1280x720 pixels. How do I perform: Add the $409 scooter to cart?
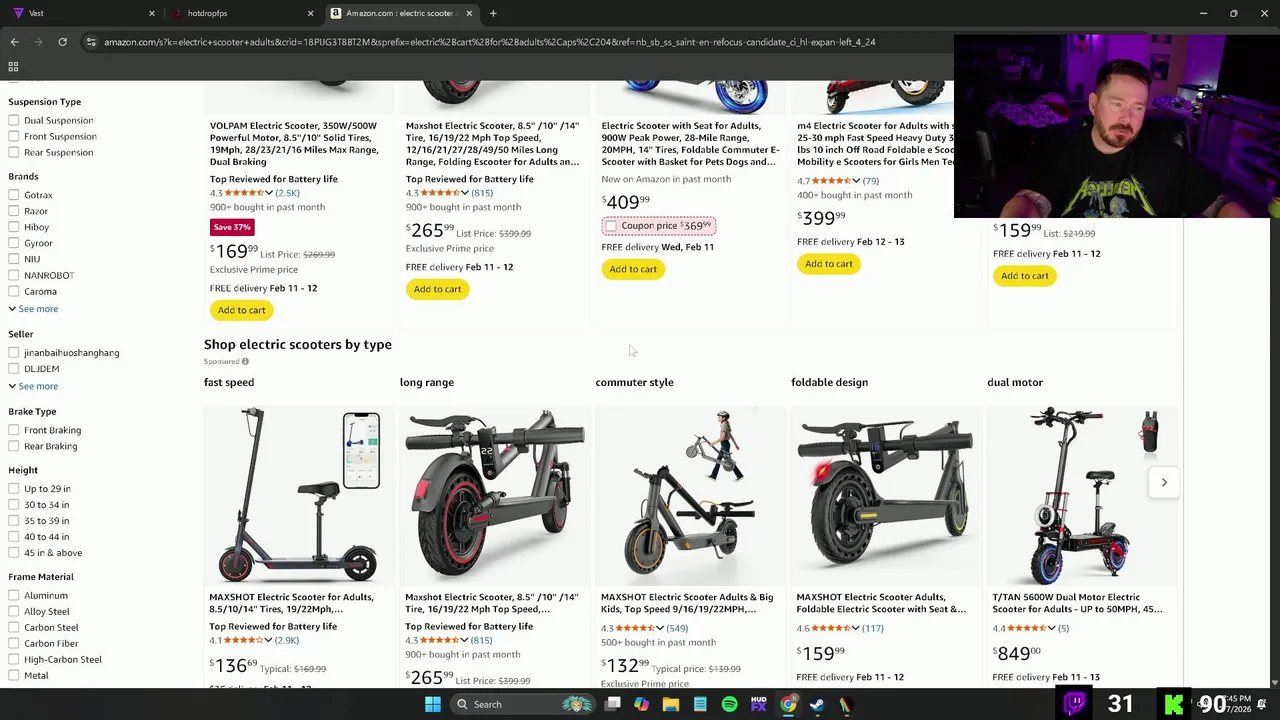click(633, 269)
